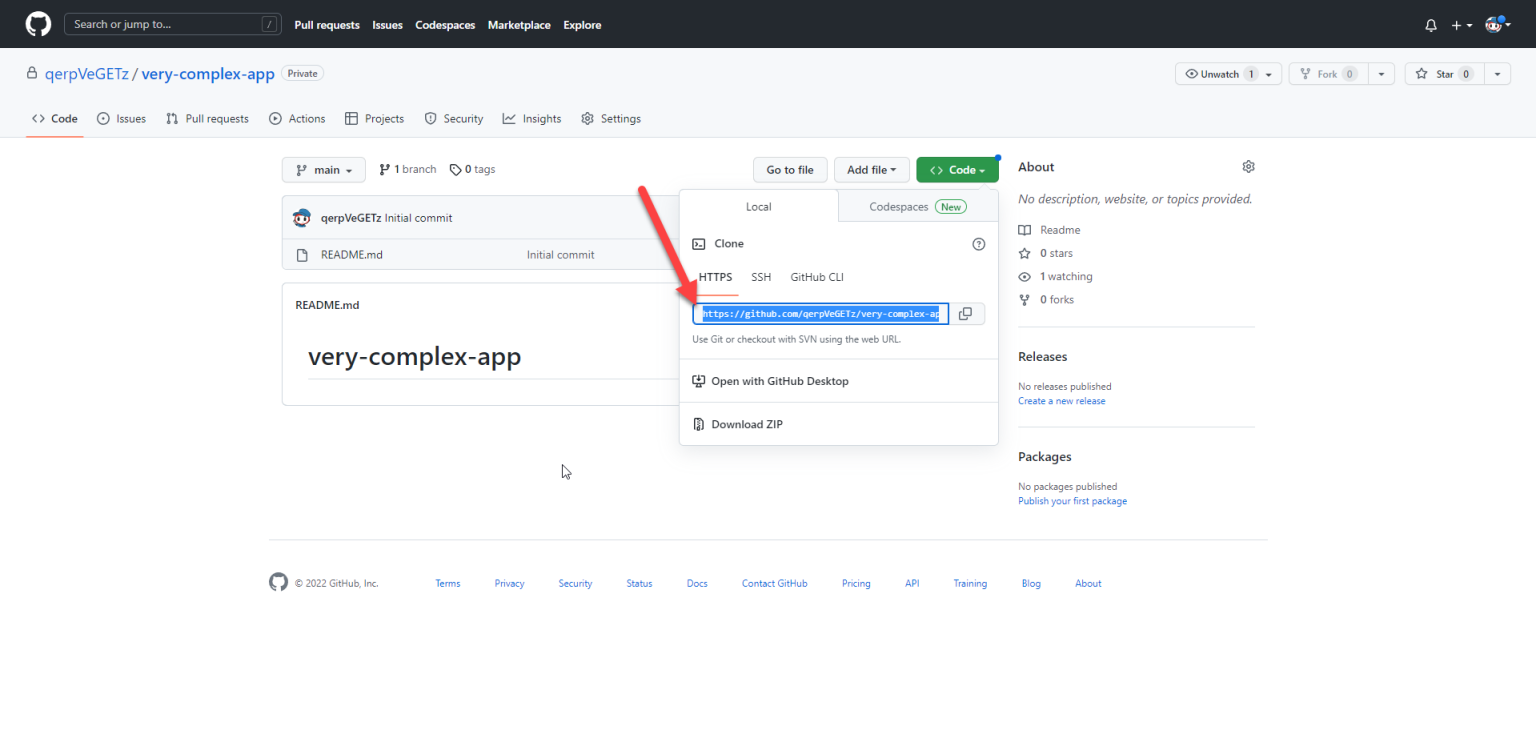This screenshot has height=750, width=1536.
Task: Open the footer Privacy link
Action: coord(510,583)
